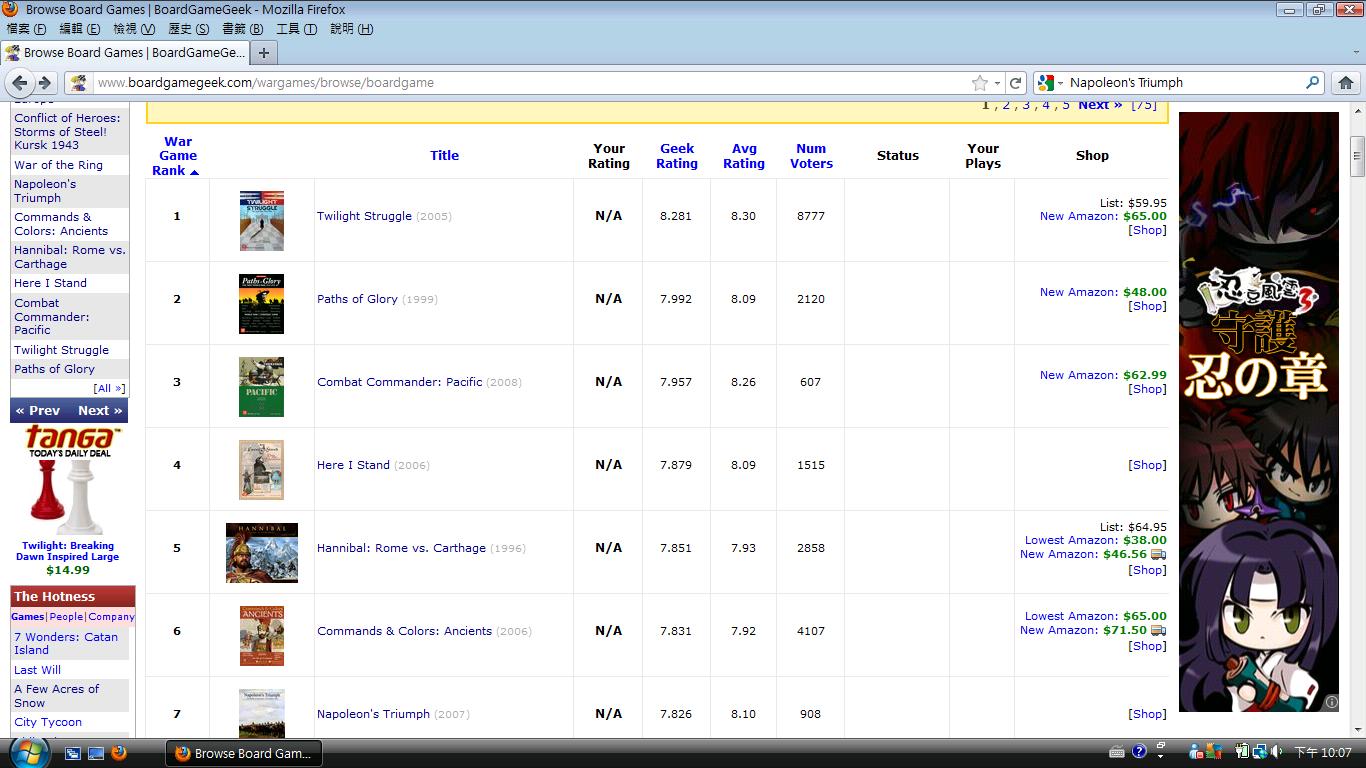Click volume icon in system tray

(1277, 752)
